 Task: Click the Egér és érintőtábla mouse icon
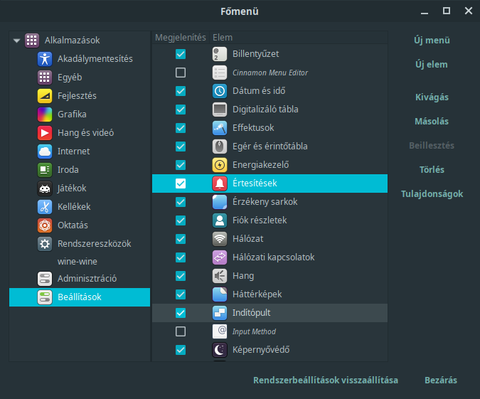pyautogui.click(x=220, y=146)
